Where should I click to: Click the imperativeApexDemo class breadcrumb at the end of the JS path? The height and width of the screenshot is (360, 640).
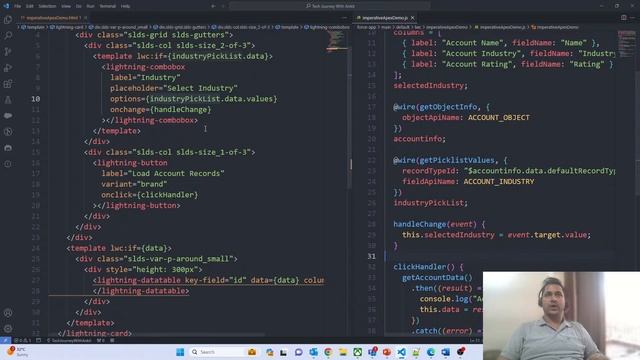555,27
